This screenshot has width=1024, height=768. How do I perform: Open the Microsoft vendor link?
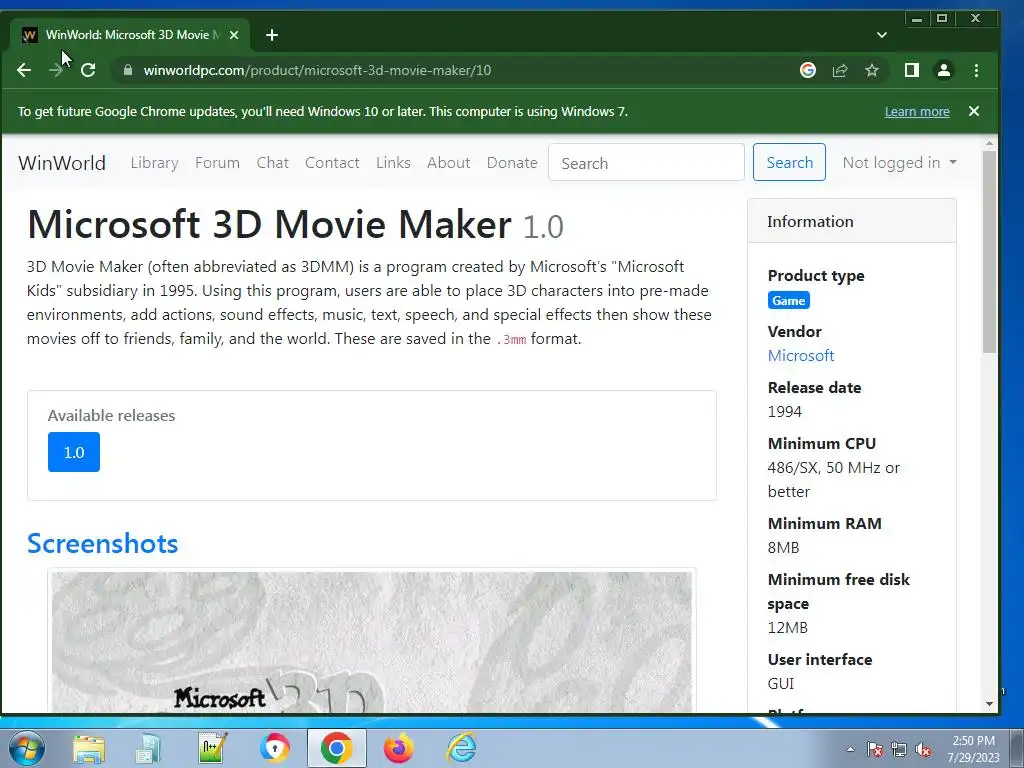801,355
